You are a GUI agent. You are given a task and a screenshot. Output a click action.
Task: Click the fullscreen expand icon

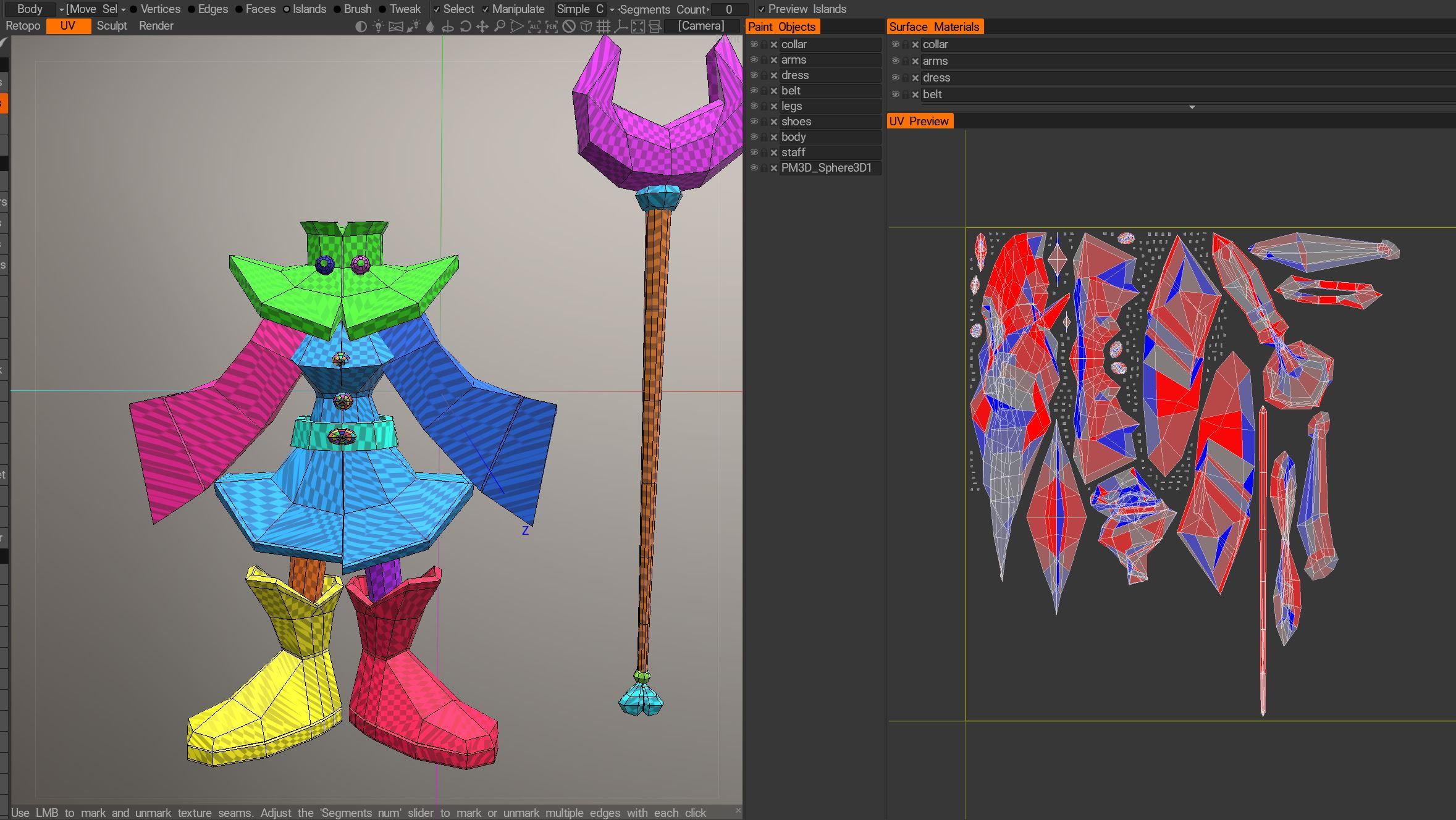638,27
